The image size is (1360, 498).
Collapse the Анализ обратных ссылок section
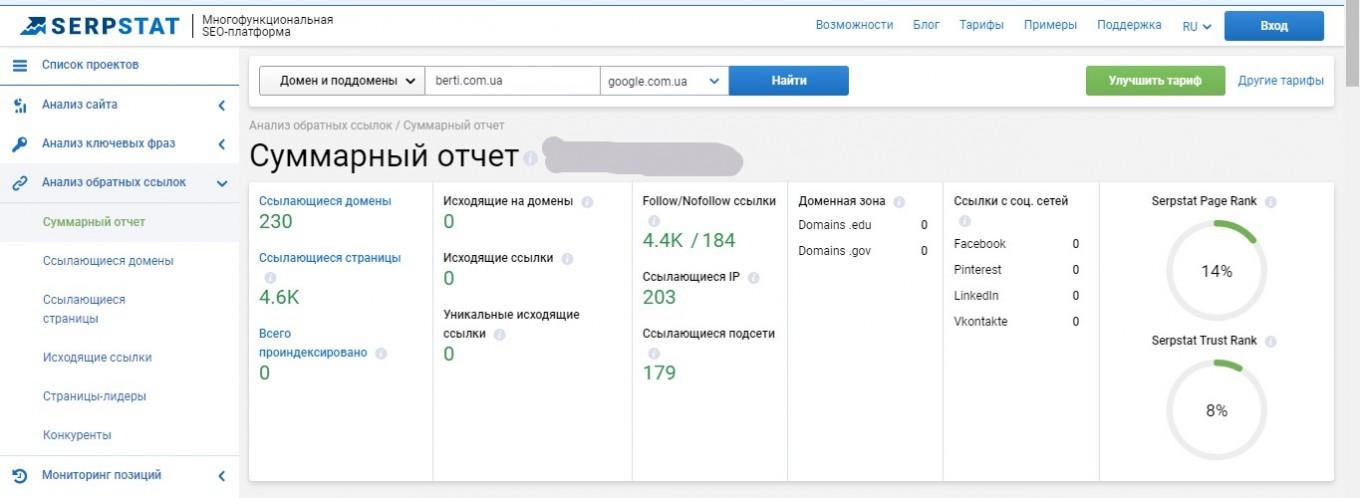[221, 183]
